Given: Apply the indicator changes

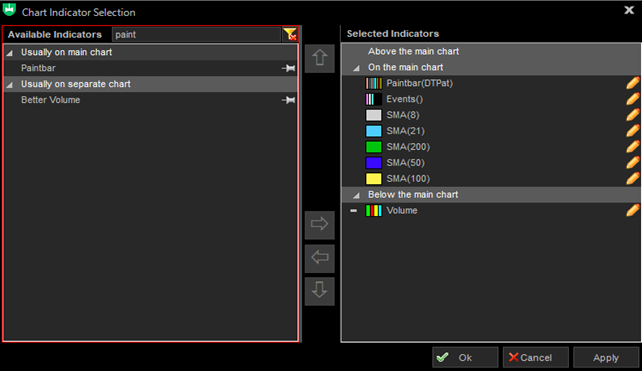Looking at the screenshot, I should tap(606, 357).
